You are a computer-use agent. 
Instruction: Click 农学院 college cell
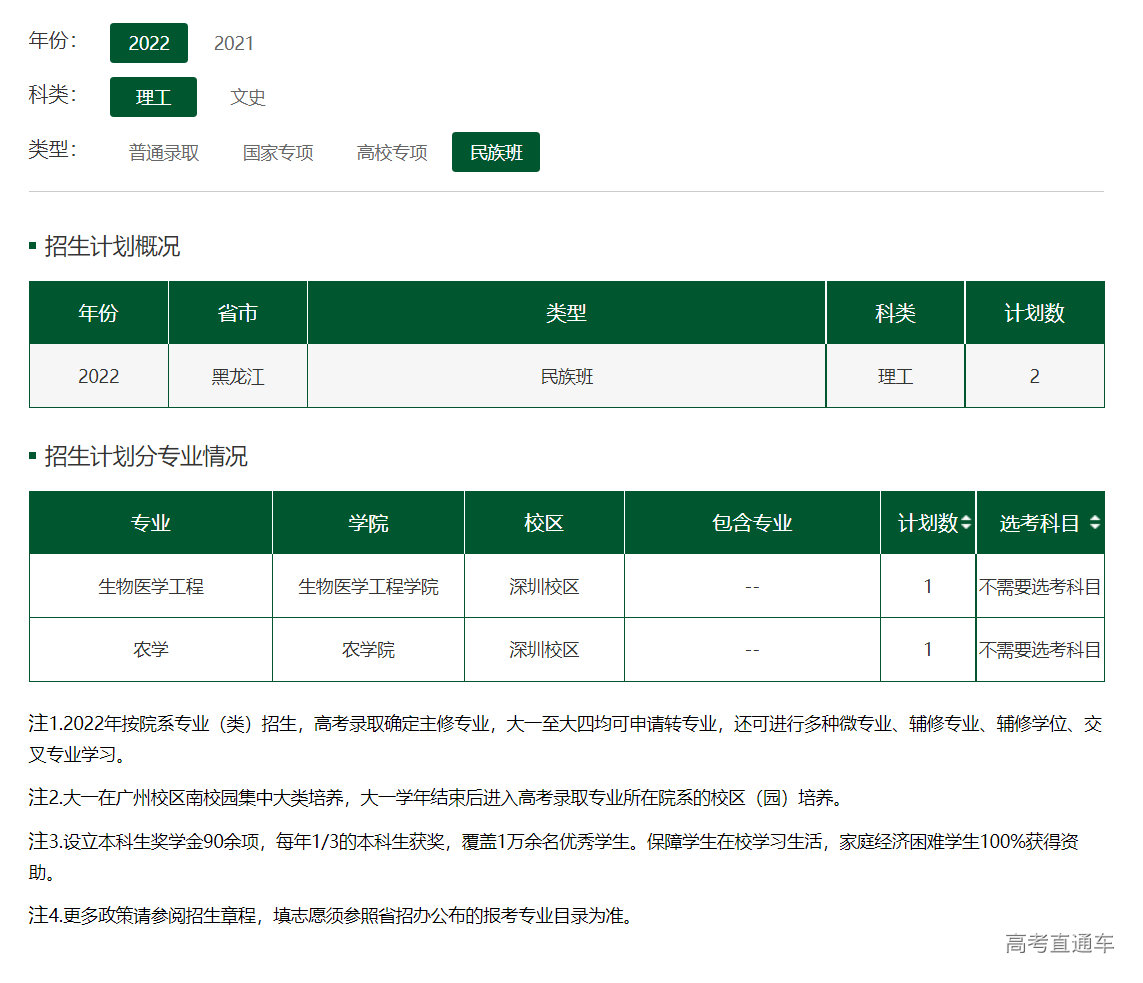(x=368, y=650)
